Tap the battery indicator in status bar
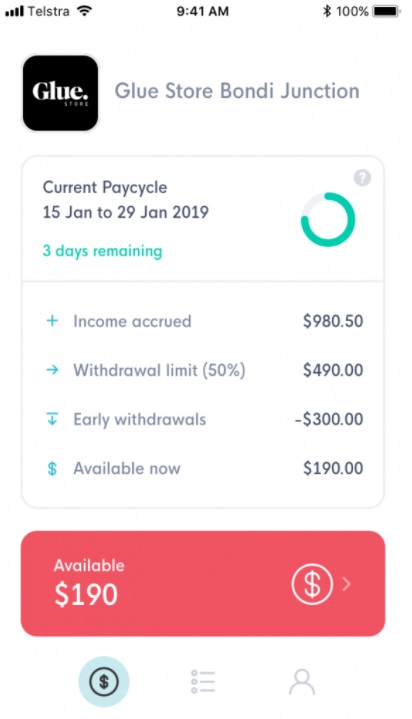Screen dimensions: 412x719 click(386, 11)
